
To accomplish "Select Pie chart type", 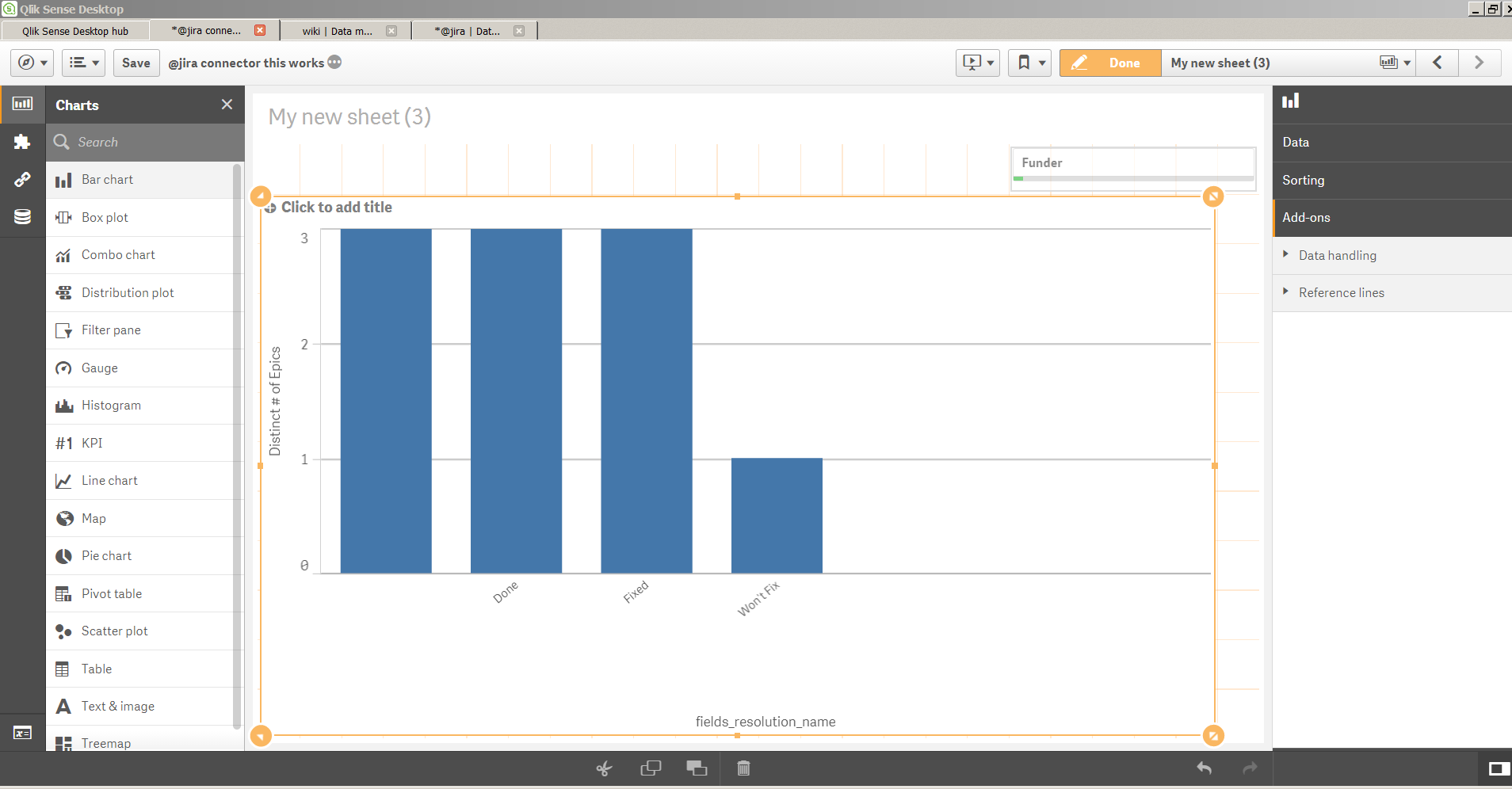I will tap(139, 556).
